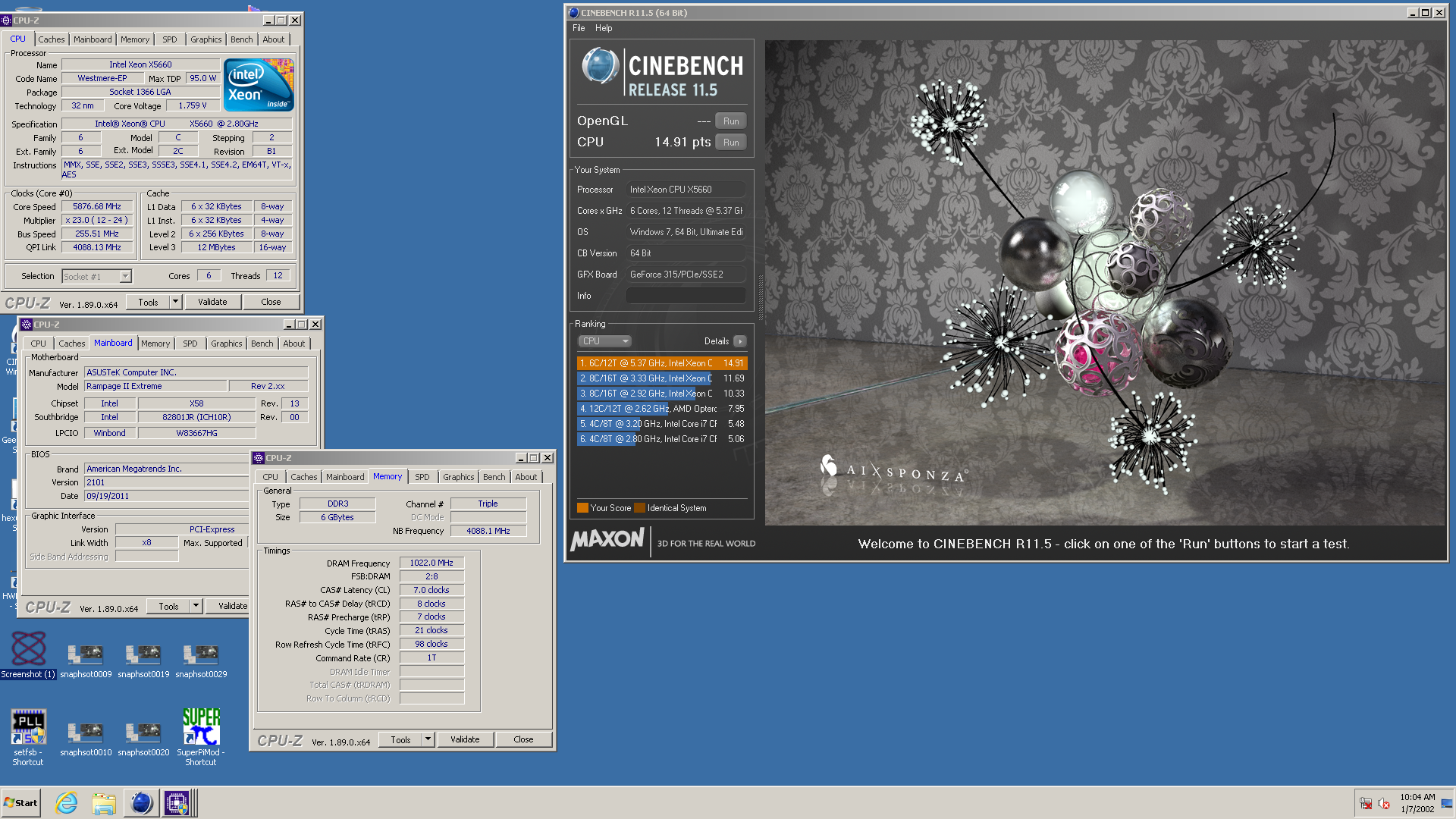This screenshot has width=1456, height=819.
Task: Open Windows Explorer folder in taskbar
Action: tap(104, 803)
